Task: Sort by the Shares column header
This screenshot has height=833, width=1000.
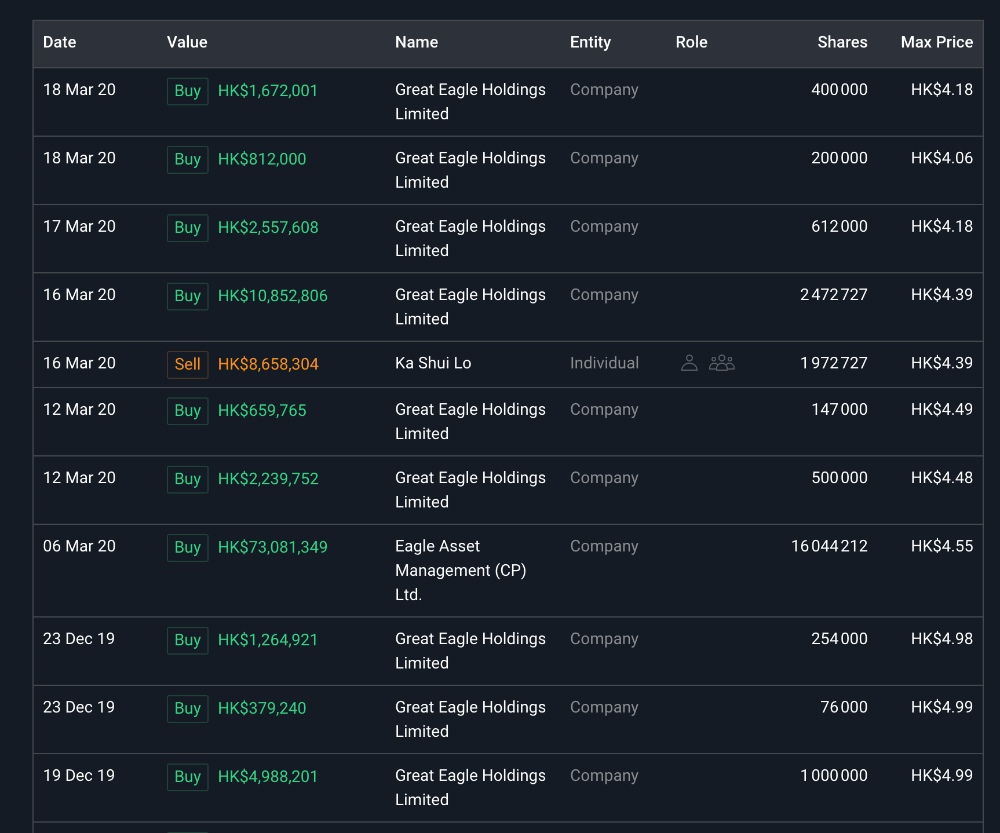Action: 842,42
